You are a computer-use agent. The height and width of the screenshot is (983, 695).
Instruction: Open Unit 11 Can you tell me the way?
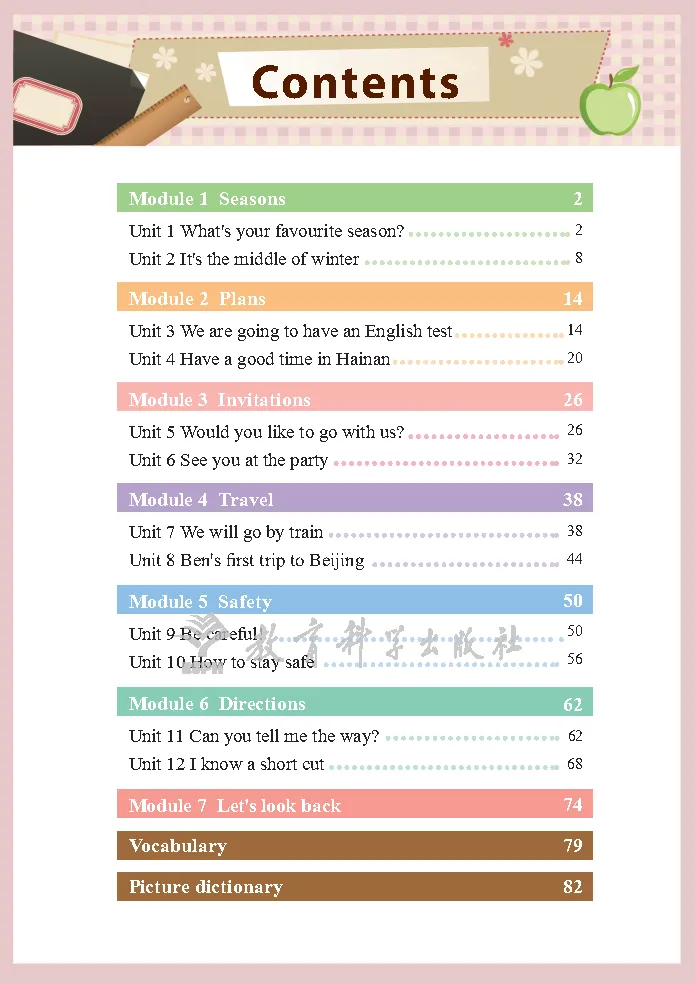click(255, 736)
